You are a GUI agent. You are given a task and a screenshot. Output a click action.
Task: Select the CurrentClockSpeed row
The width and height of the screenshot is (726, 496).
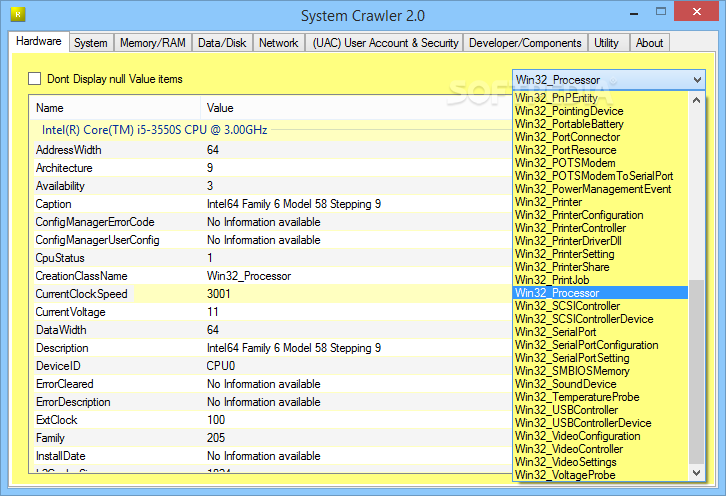271,294
